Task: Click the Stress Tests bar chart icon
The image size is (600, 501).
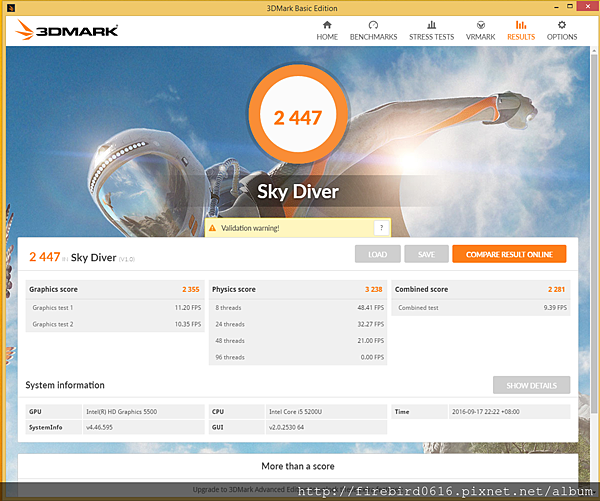Action: (x=431, y=25)
